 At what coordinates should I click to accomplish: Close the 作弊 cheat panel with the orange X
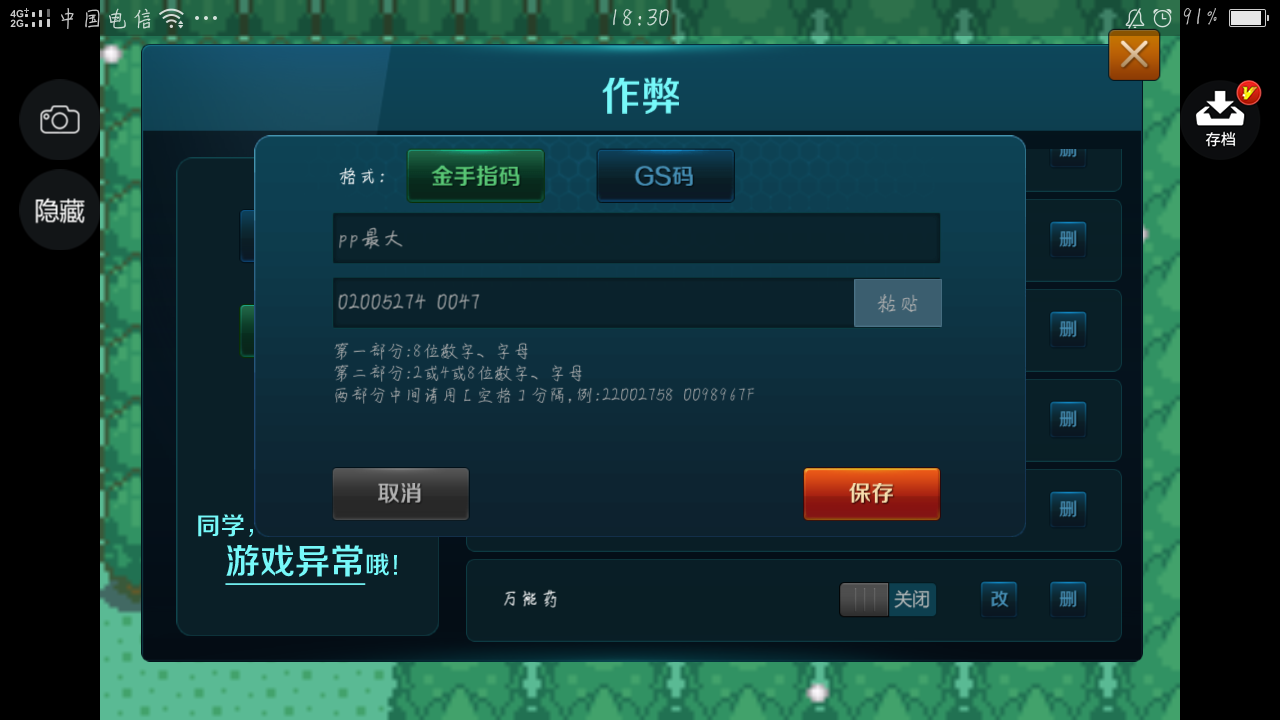[x=1134, y=55]
